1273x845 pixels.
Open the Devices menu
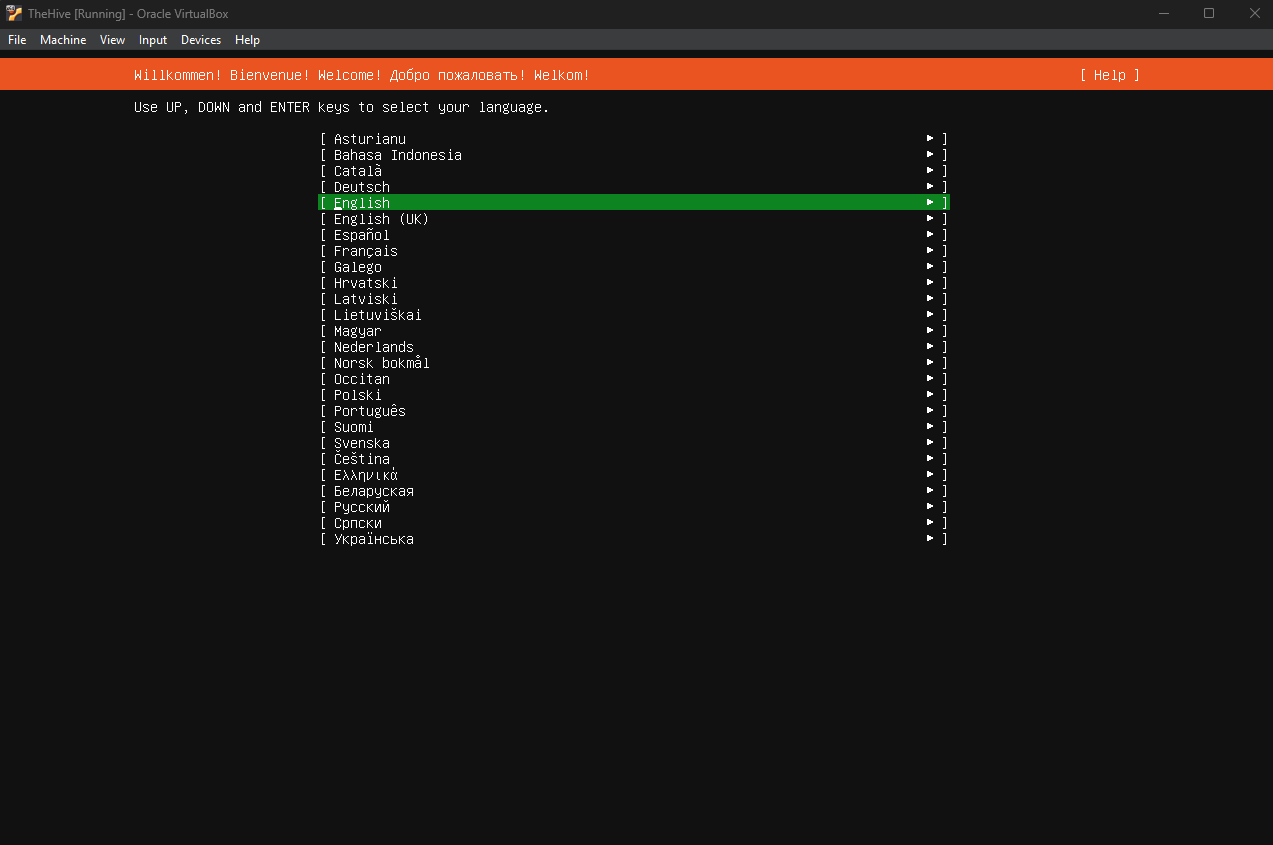coord(201,40)
